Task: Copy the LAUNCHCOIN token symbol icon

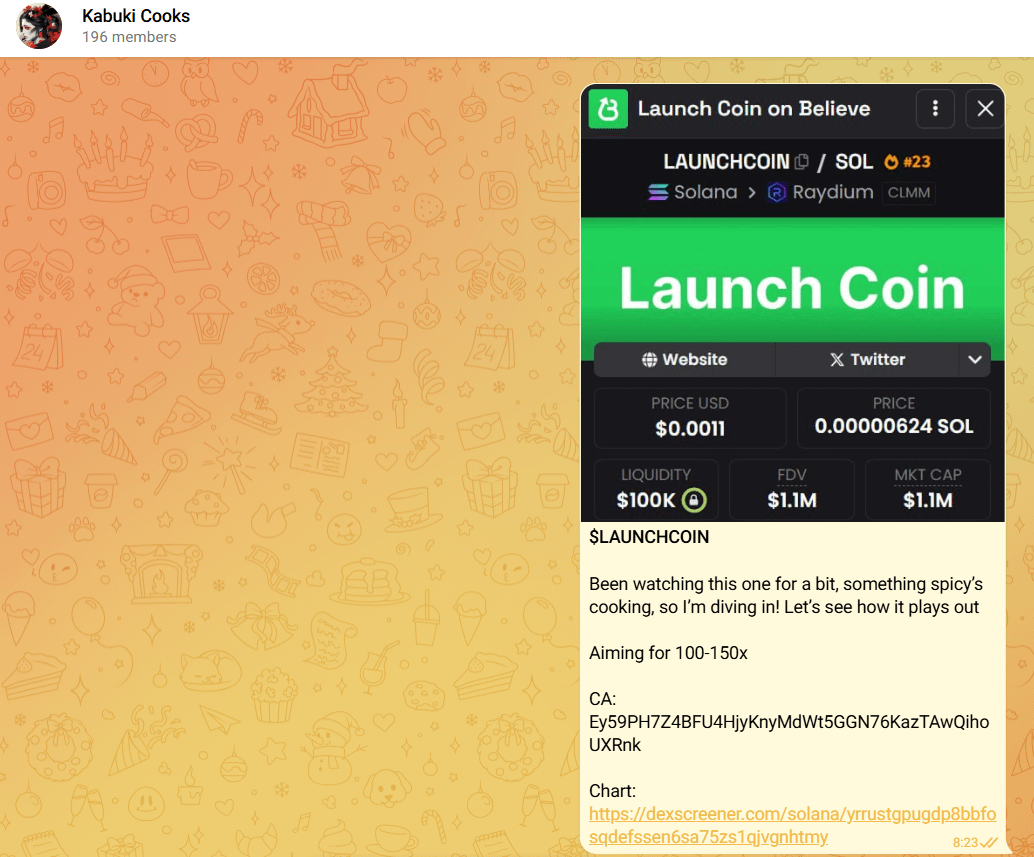Action: 802,162
